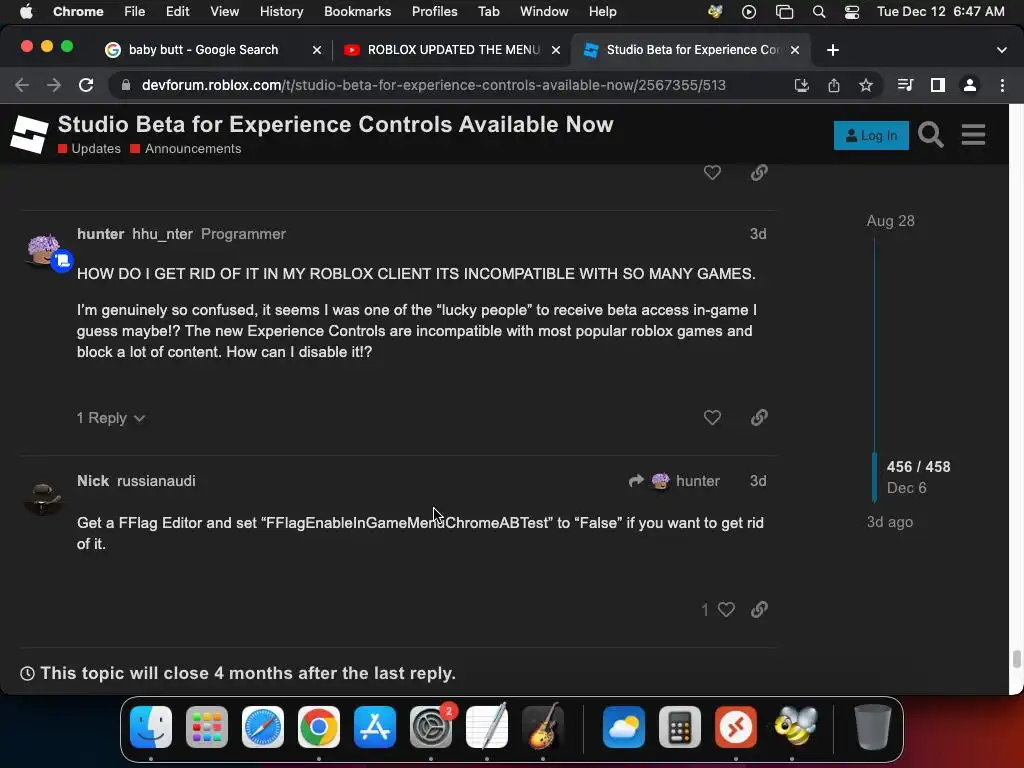The width and height of the screenshot is (1024, 768).
Task: Click the Roblox logo in forum header
Action: (x=29, y=135)
